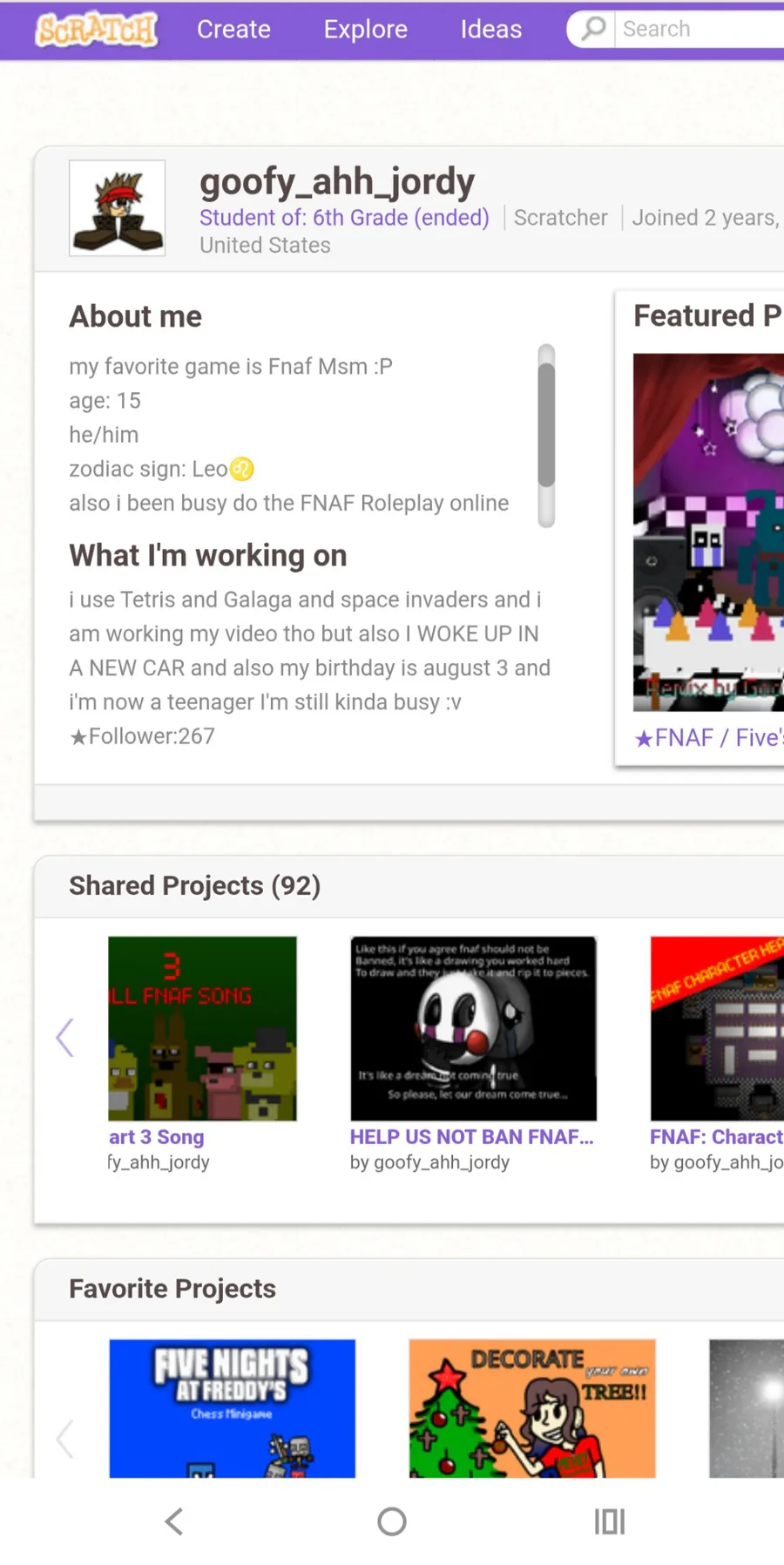Screen dimensions: 784x1565
Task: Open the Scratch logo home link
Action: click(x=97, y=30)
